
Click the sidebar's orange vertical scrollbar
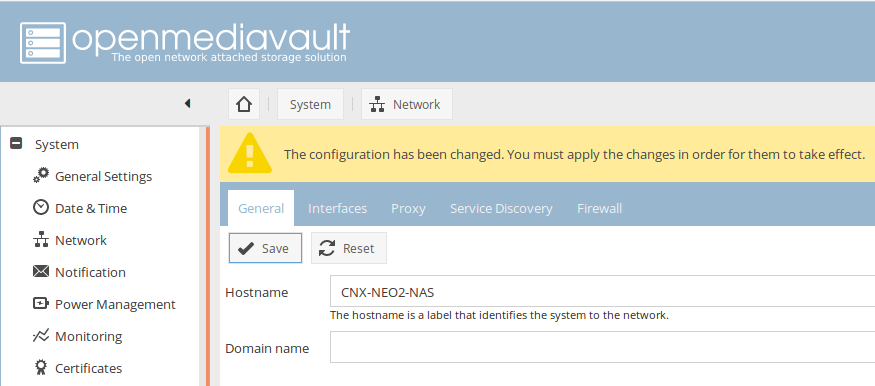click(208, 256)
